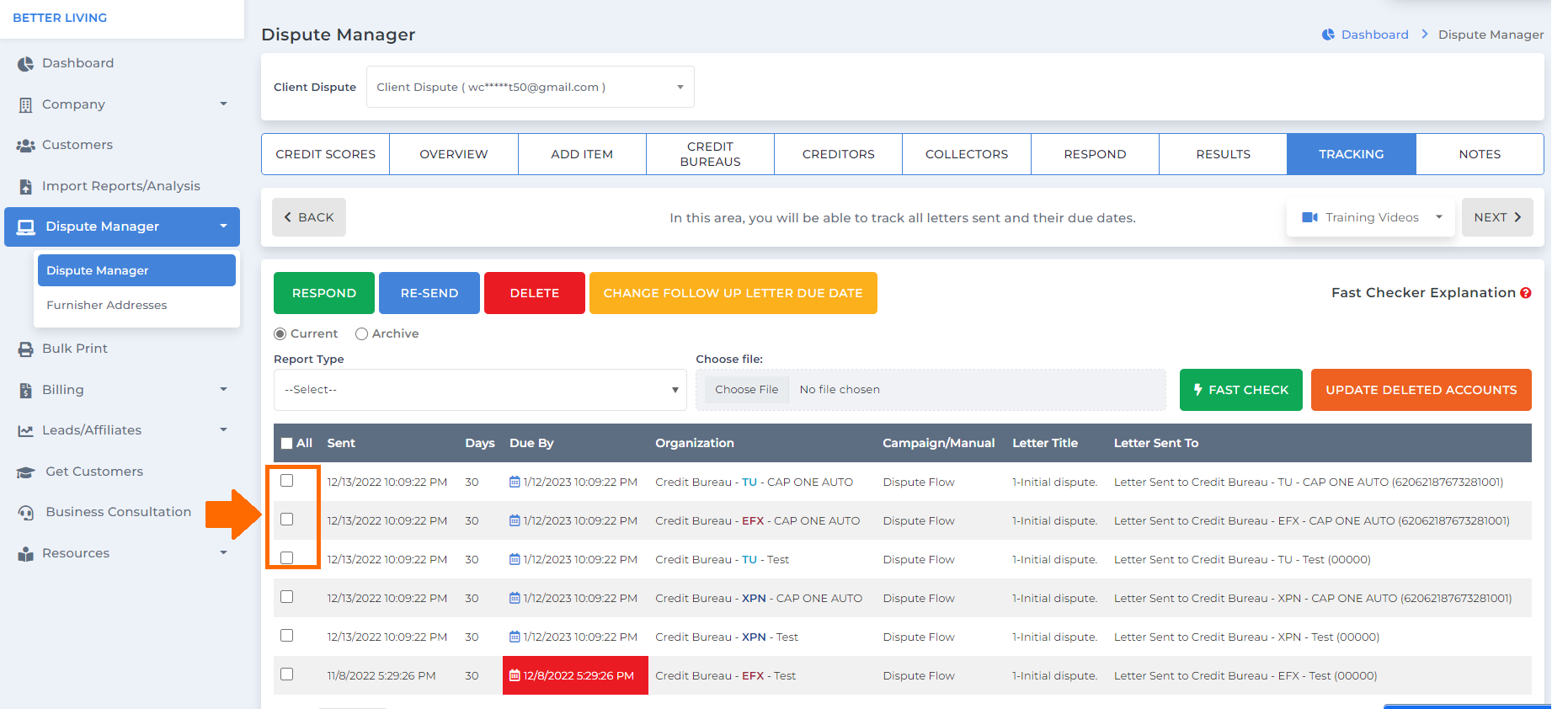Select the Tracking tab
1568x709 pixels.
pos(1352,154)
